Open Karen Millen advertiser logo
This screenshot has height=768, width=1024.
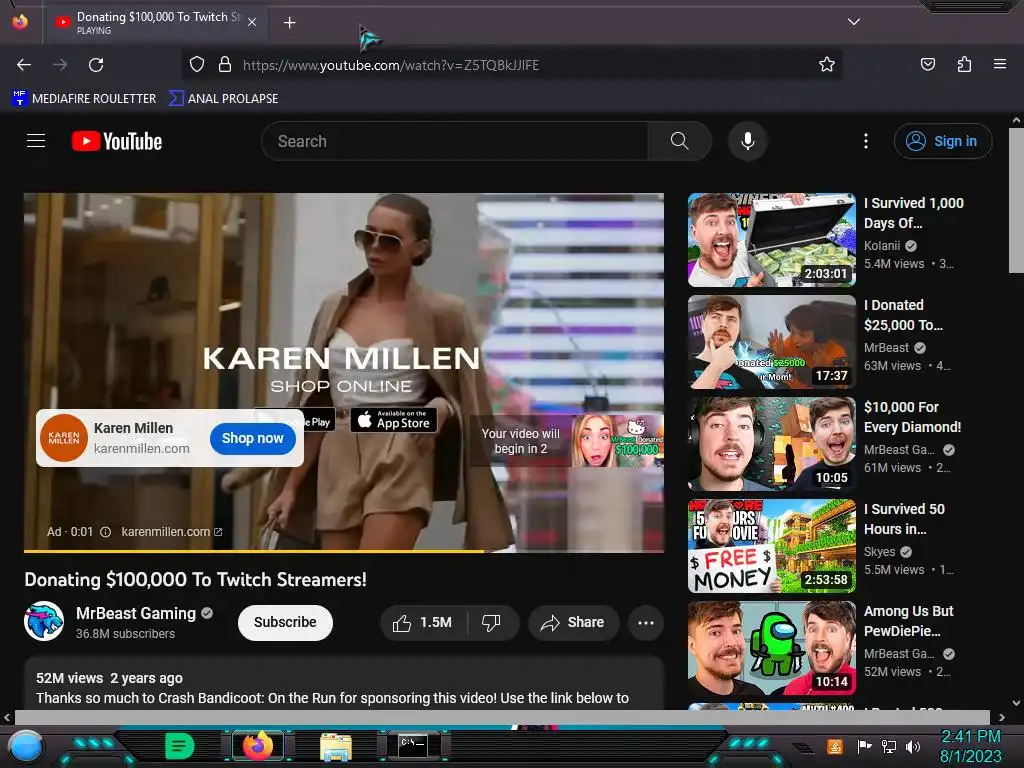point(63,438)
